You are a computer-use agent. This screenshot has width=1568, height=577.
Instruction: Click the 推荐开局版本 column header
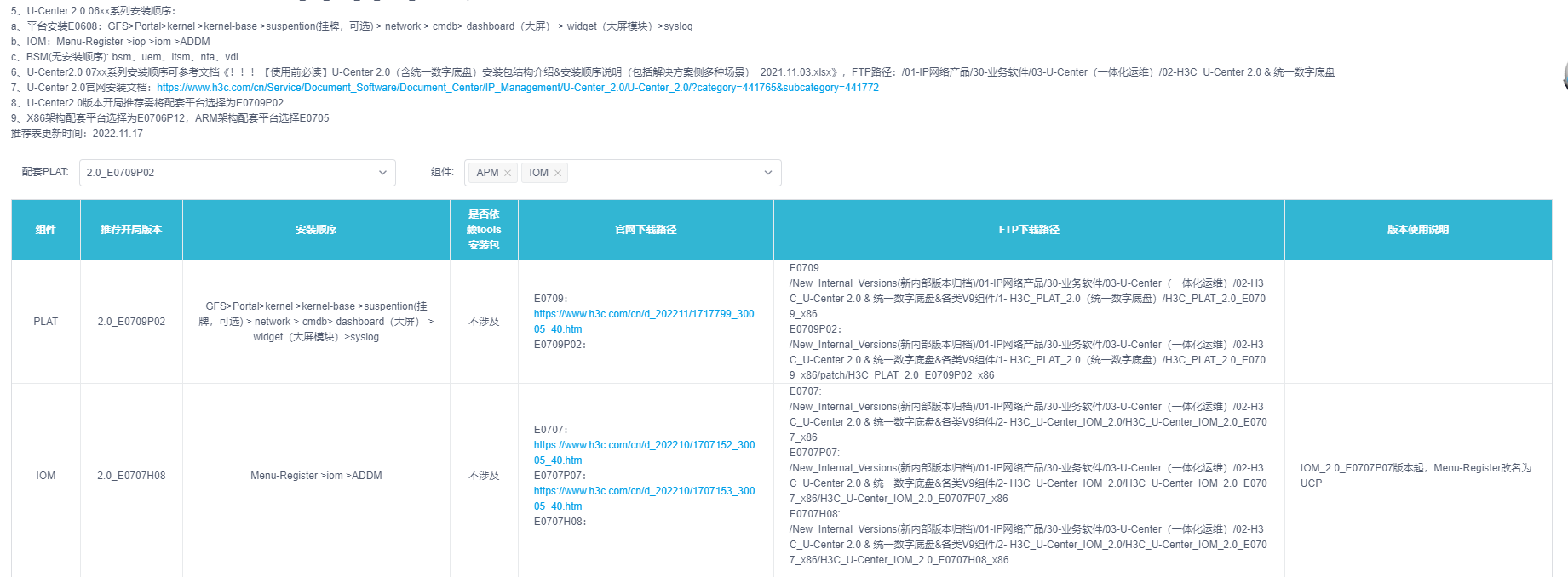tap(131, 230)
